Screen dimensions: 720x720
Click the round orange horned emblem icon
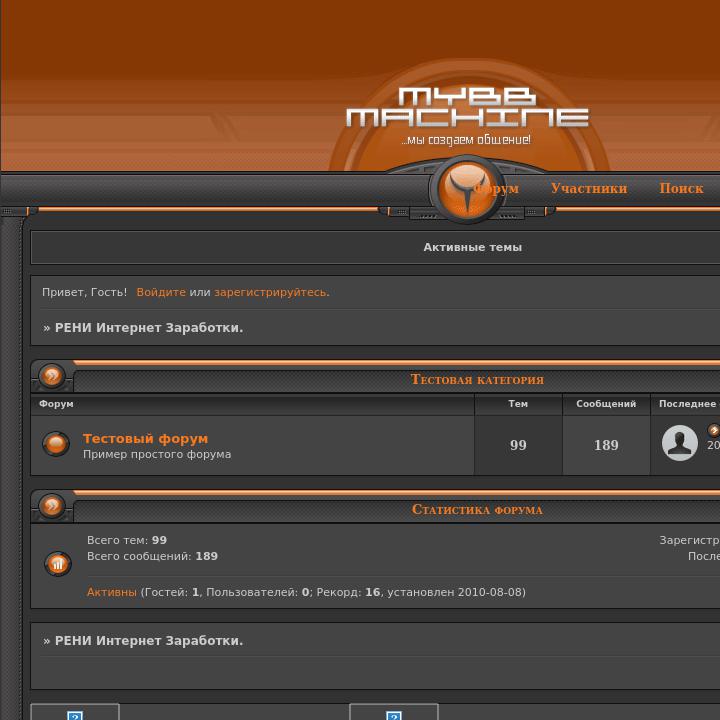tap(467, 189)
